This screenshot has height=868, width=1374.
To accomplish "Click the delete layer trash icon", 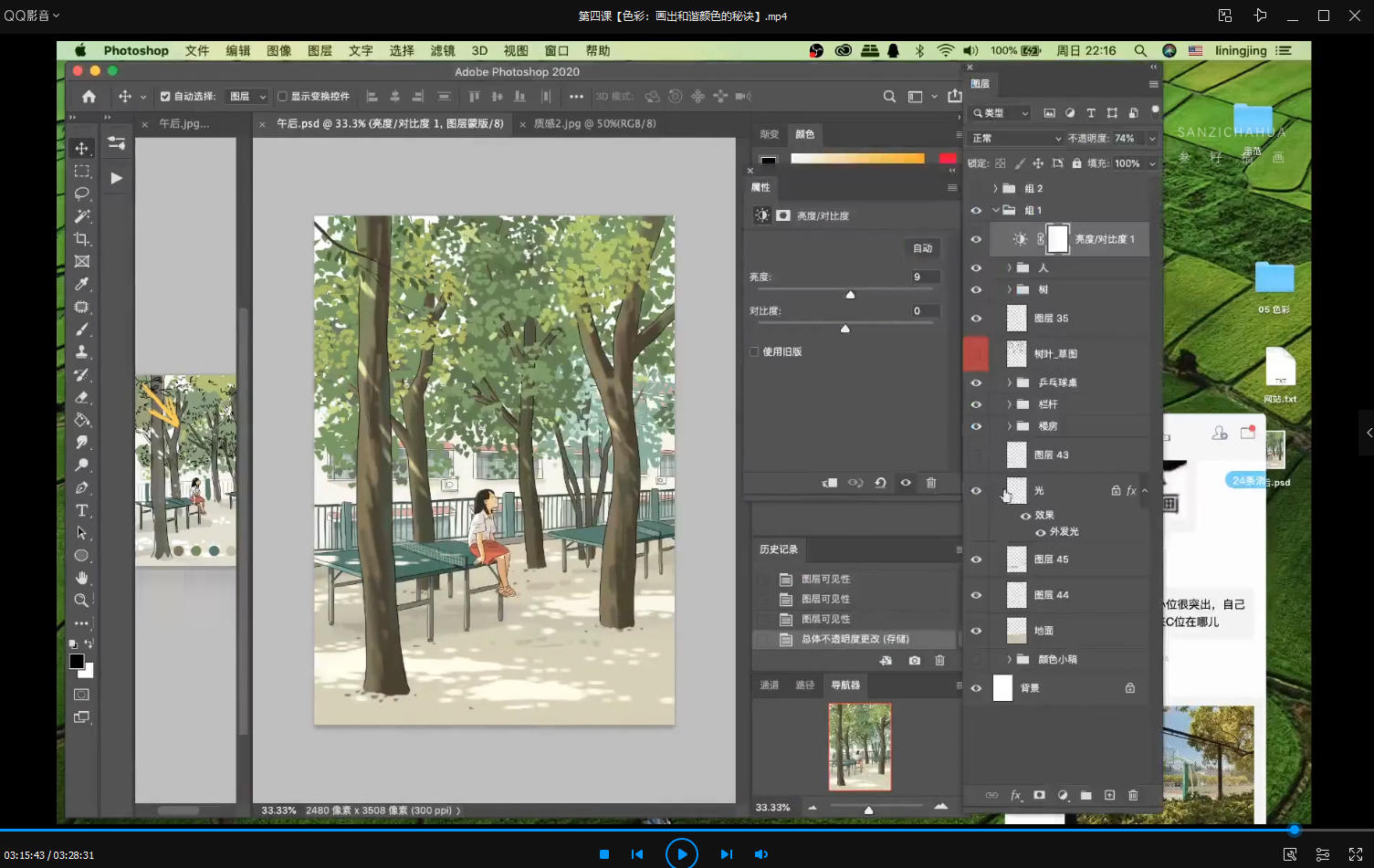I will click(1133, 795).
